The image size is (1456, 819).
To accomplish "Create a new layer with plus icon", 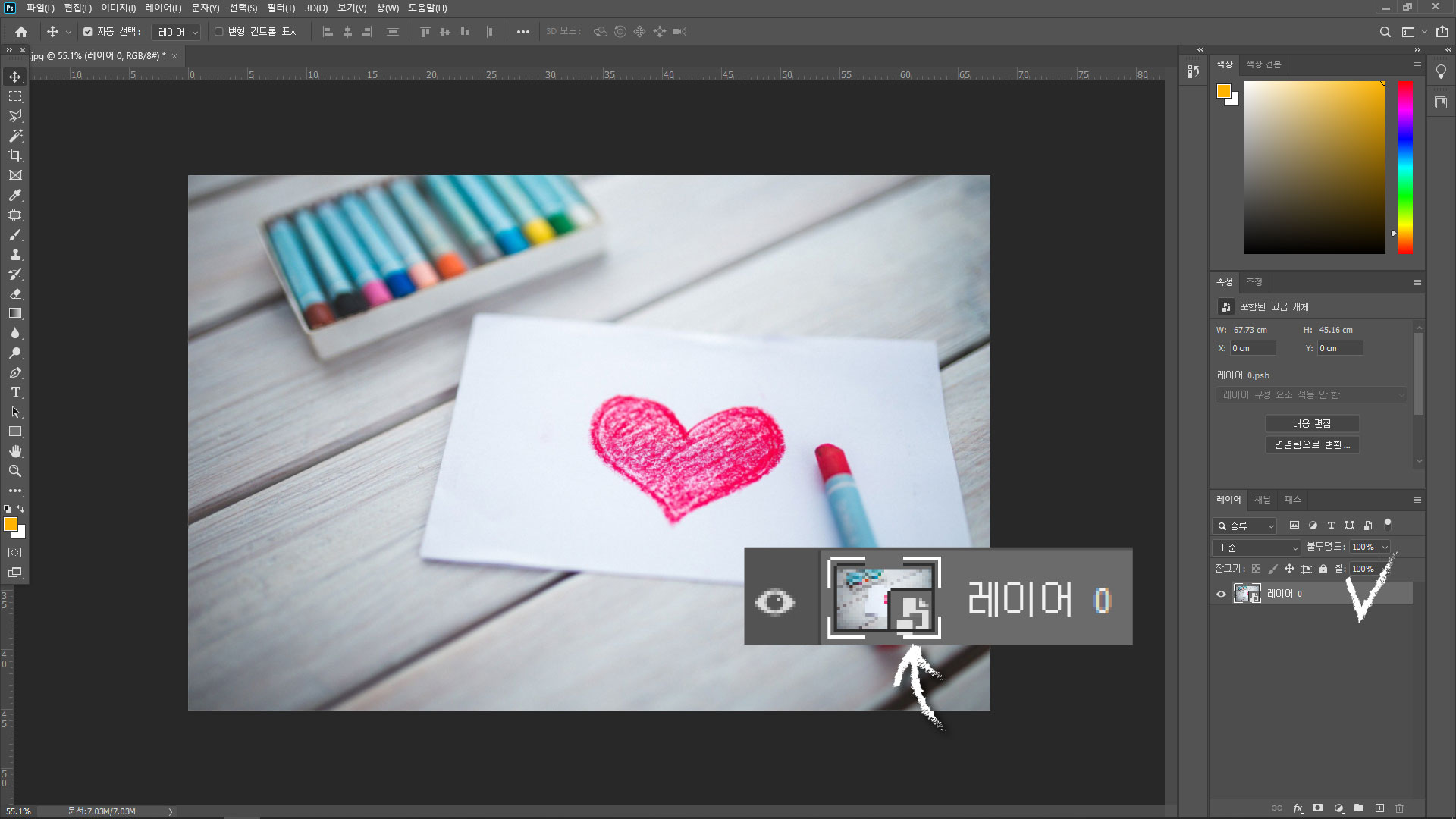I will point(1379,808).
